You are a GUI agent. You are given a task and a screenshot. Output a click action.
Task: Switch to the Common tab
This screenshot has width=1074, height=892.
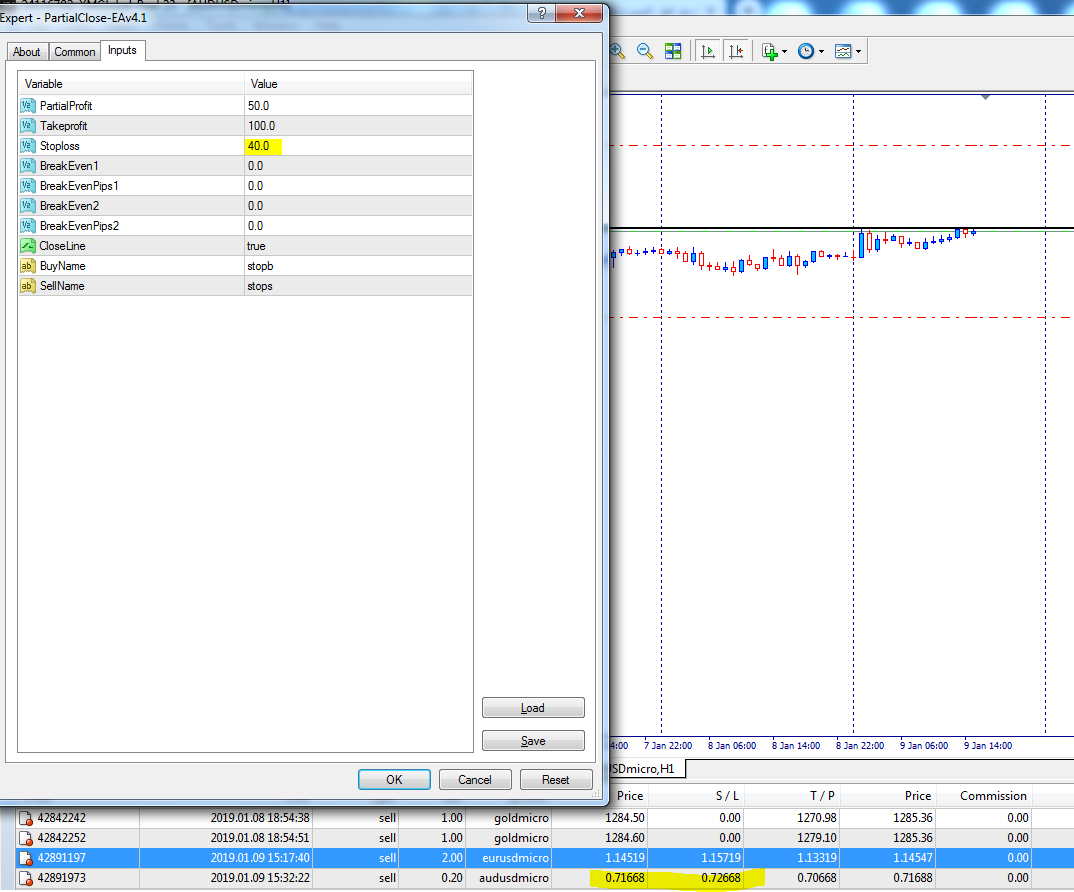75,52
